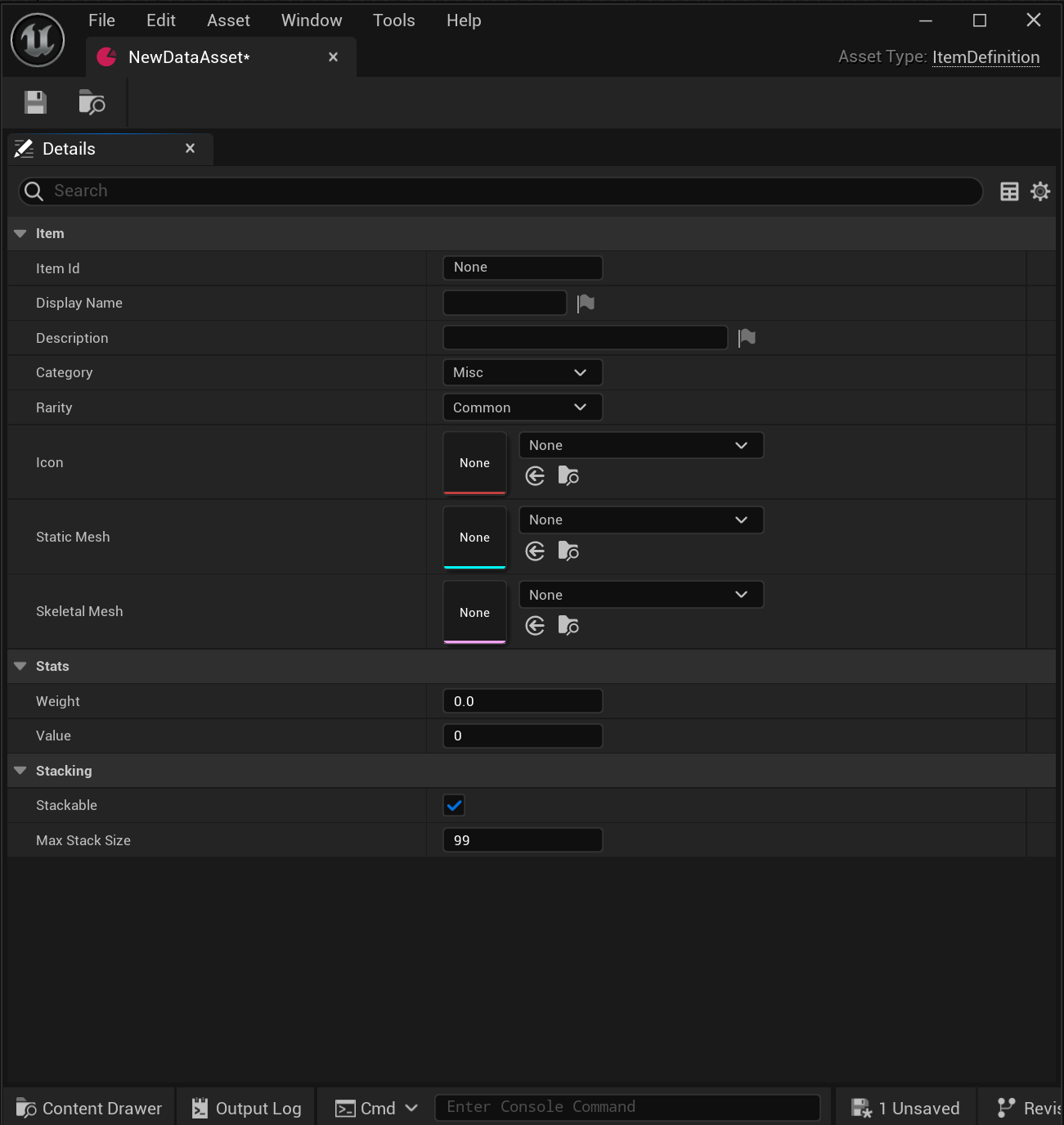
Task: Click the Icon thumbnail preview
Action: pyautogui.click(x=474, y=463)
